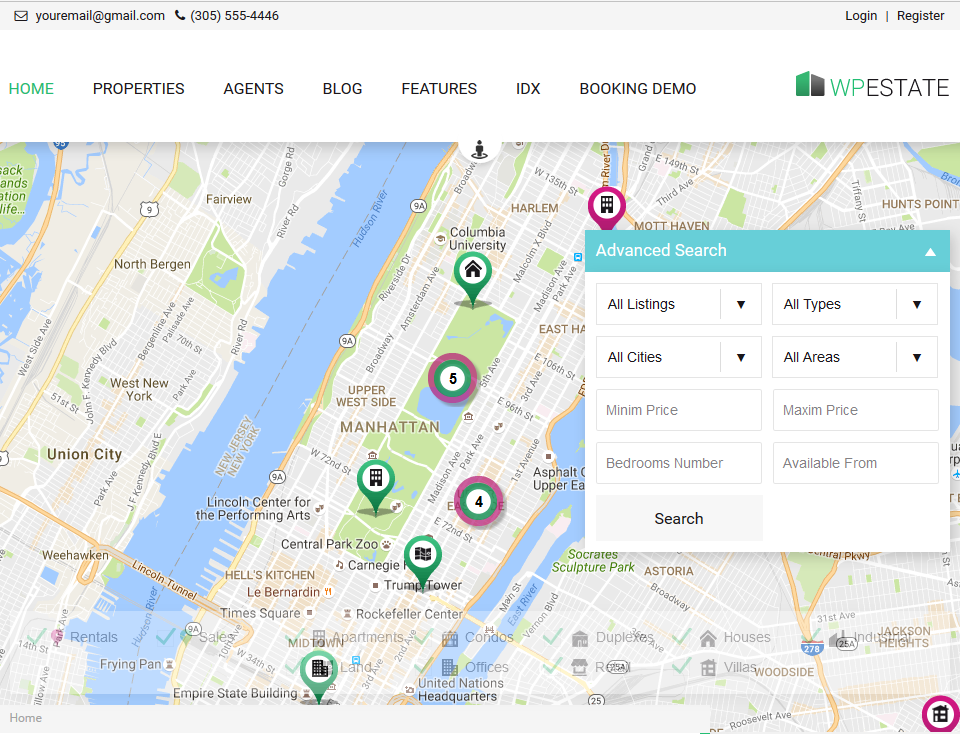This screenshot has height=734, width=960.
Task: Click the Register link
Action: 920,15
